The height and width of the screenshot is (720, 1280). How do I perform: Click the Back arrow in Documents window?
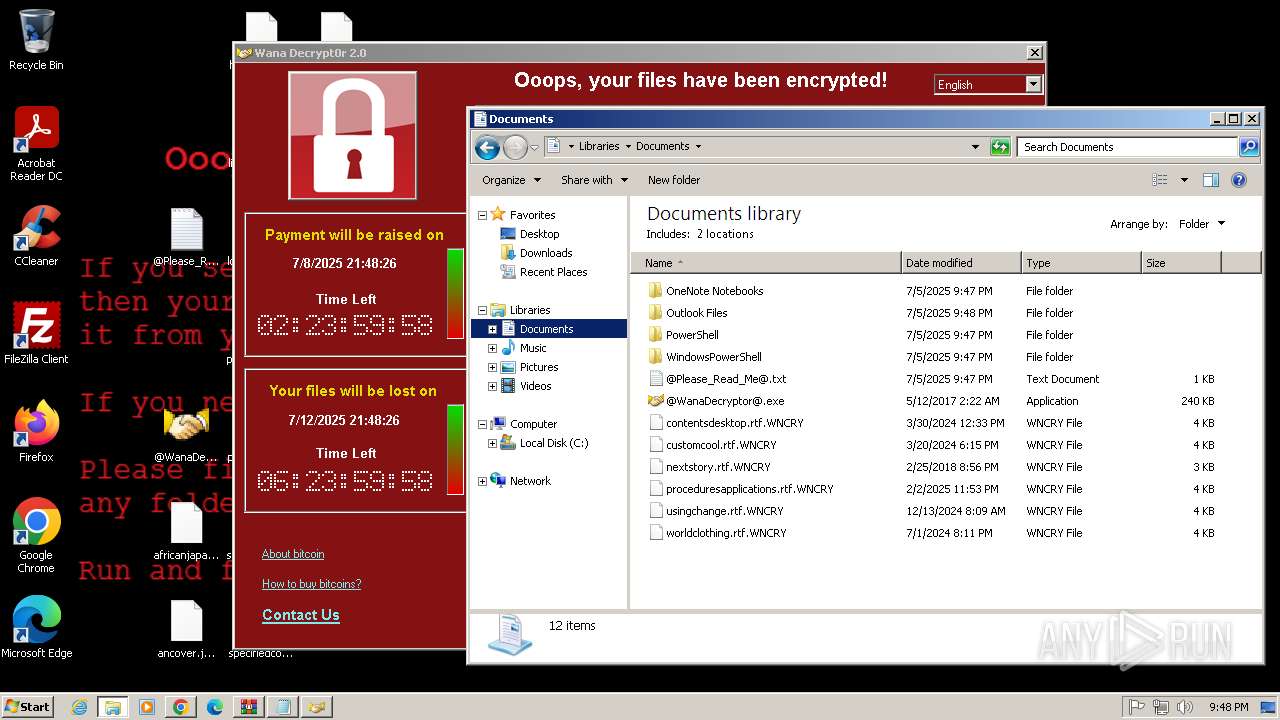(x=487, y=148)
